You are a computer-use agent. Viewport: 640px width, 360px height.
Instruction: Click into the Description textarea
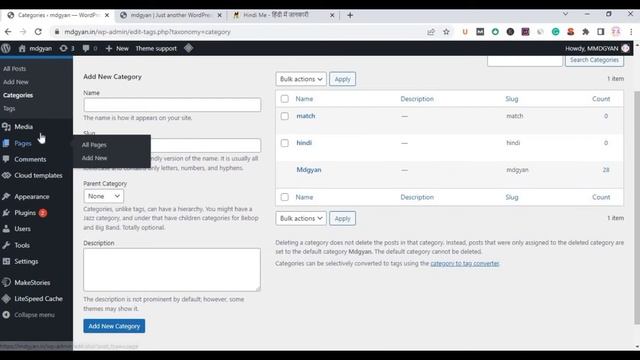click(172, 269)
